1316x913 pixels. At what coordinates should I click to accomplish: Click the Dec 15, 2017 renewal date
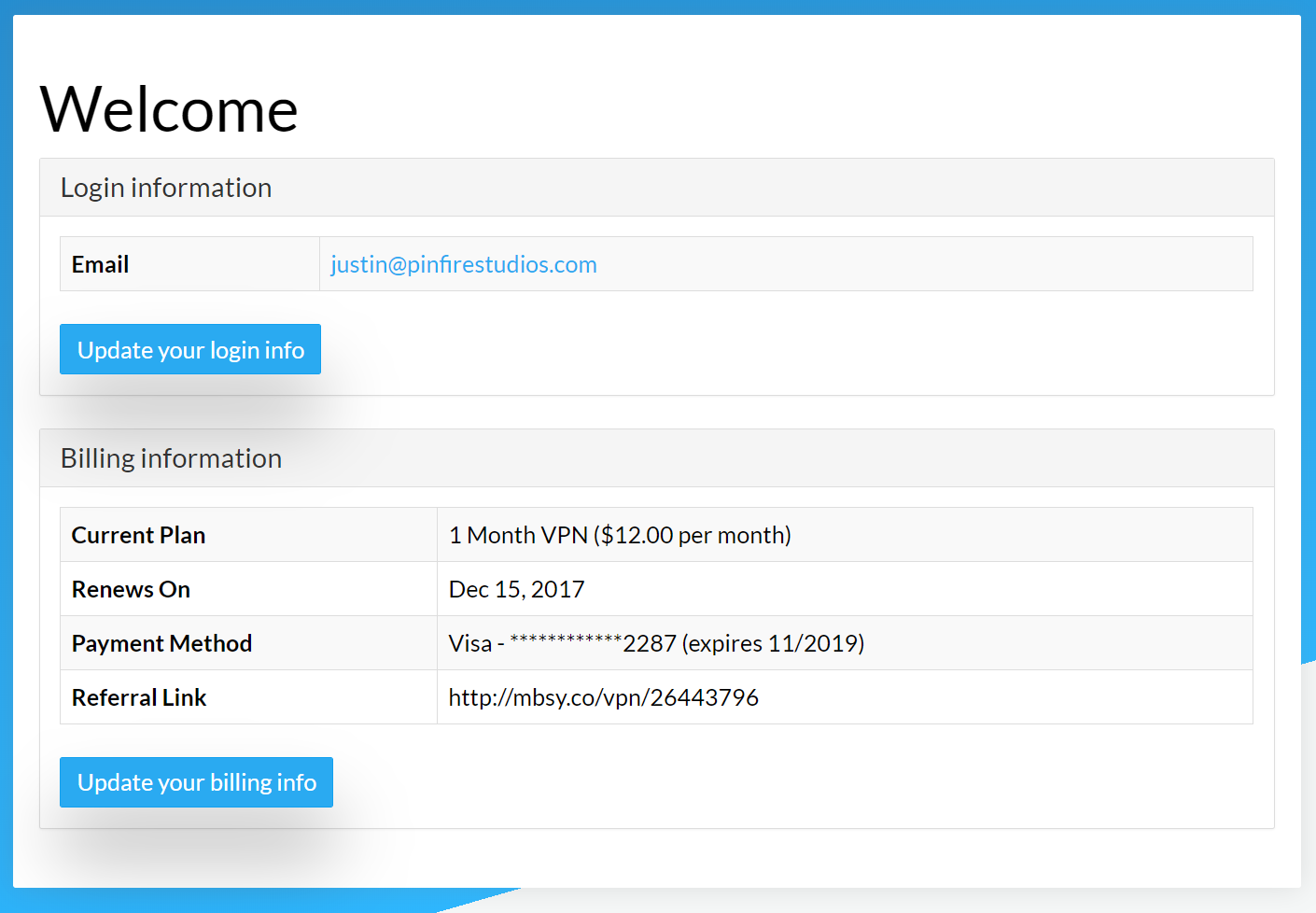click(x=516, y=590)
